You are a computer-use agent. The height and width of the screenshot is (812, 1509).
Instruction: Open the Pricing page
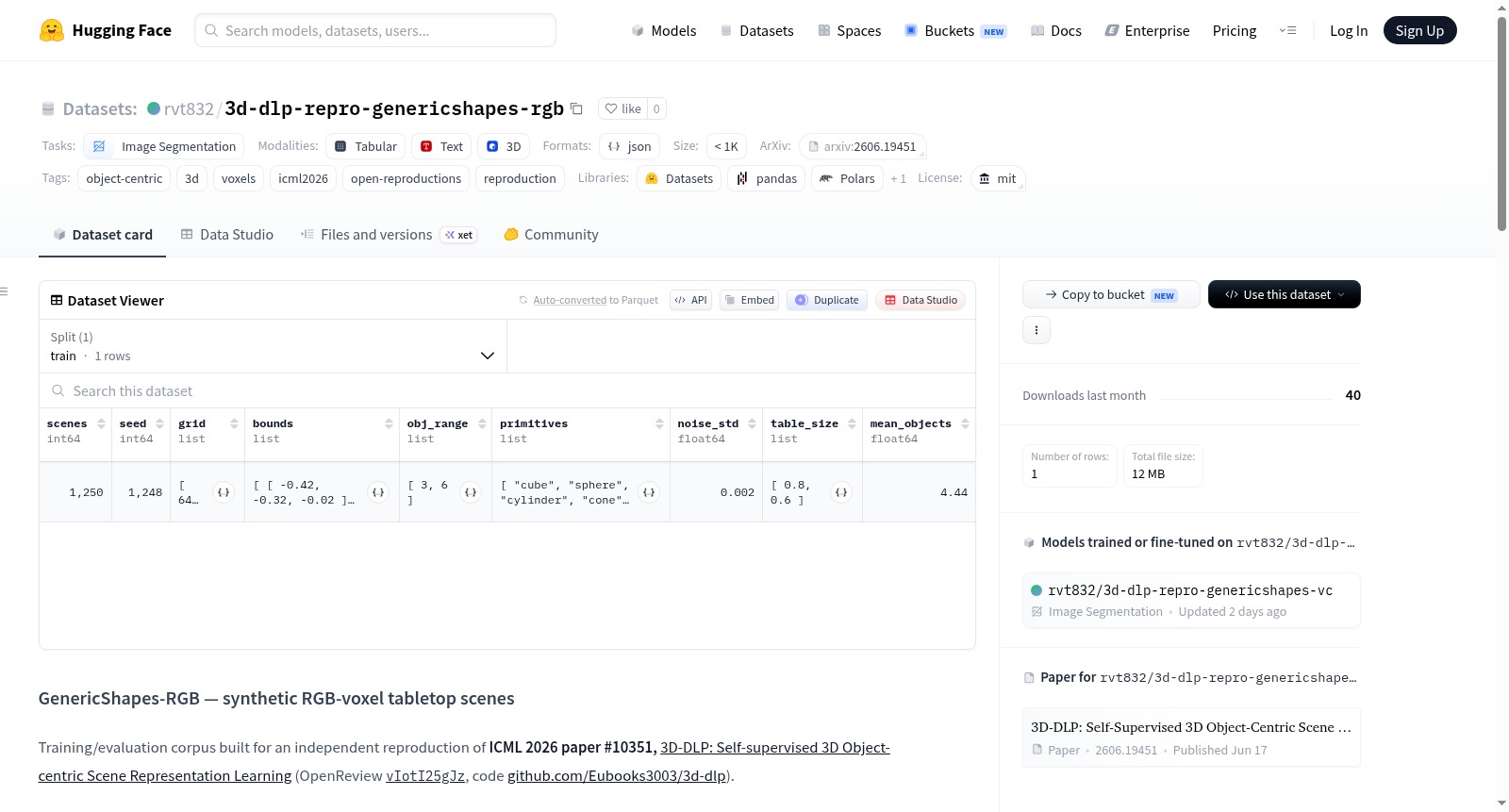1235,30
